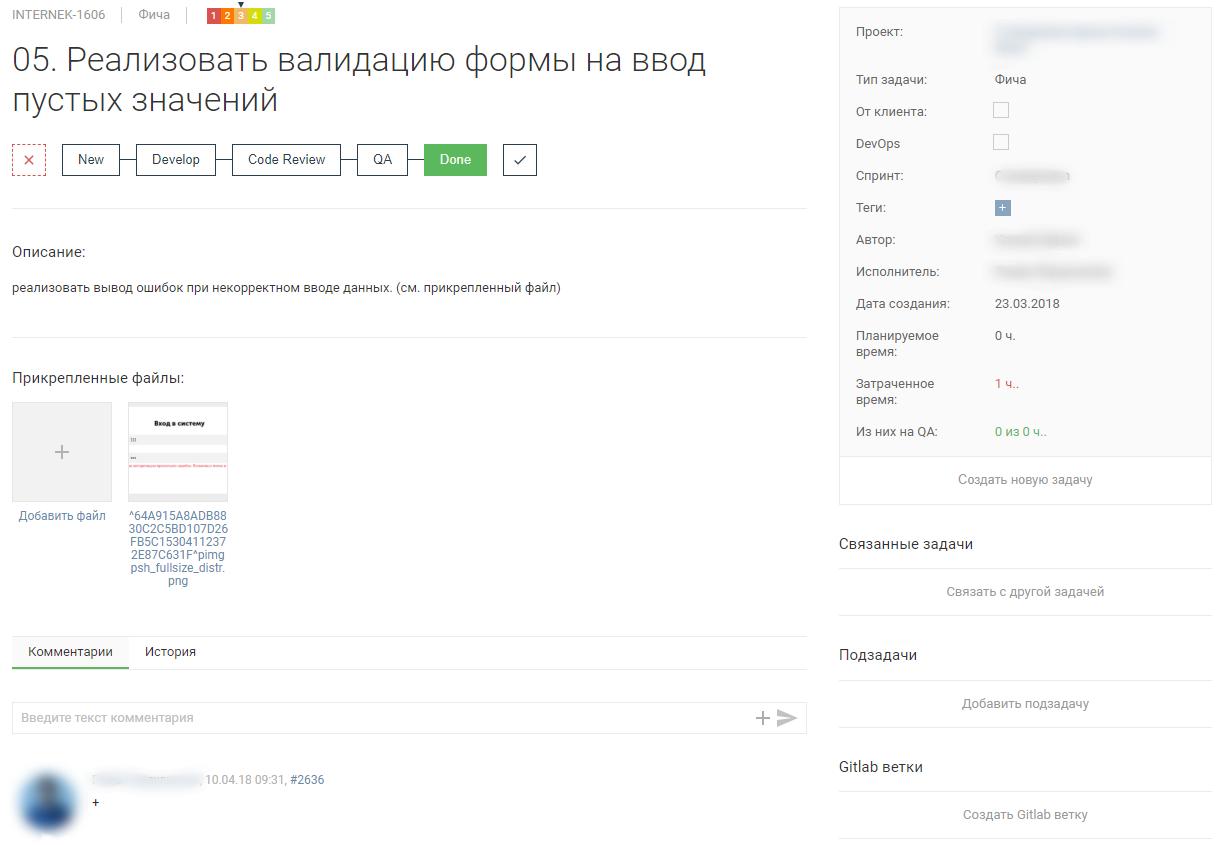Enable the От клиента checkbox

pos(1000,111)
